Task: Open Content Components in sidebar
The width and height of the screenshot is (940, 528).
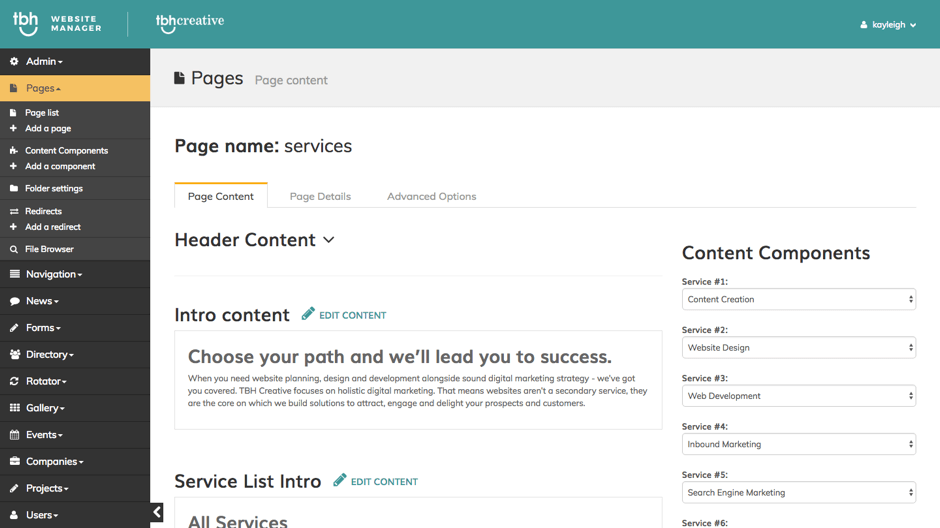Action: pos(67,150)
